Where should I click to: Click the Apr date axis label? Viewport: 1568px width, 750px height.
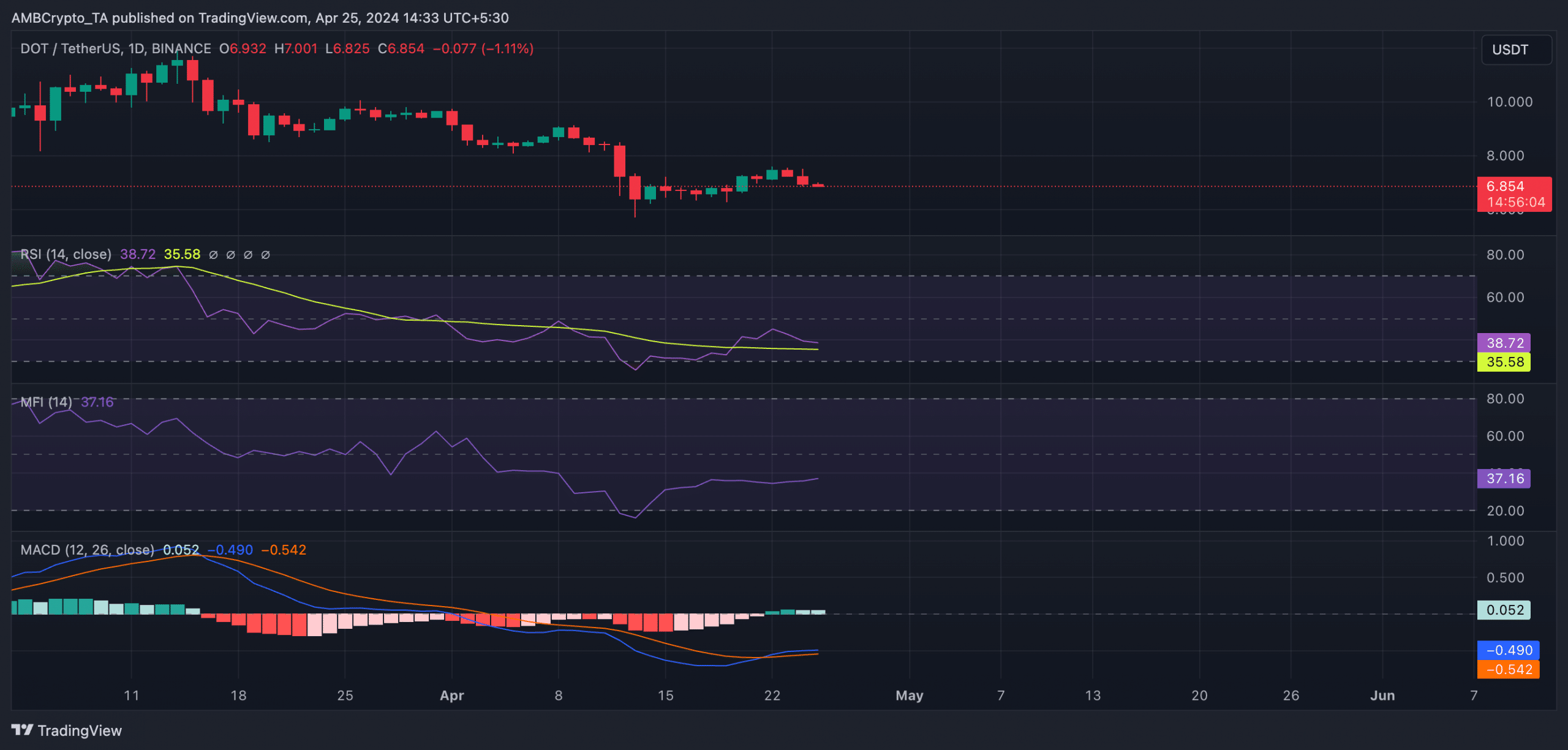(452, 696)
